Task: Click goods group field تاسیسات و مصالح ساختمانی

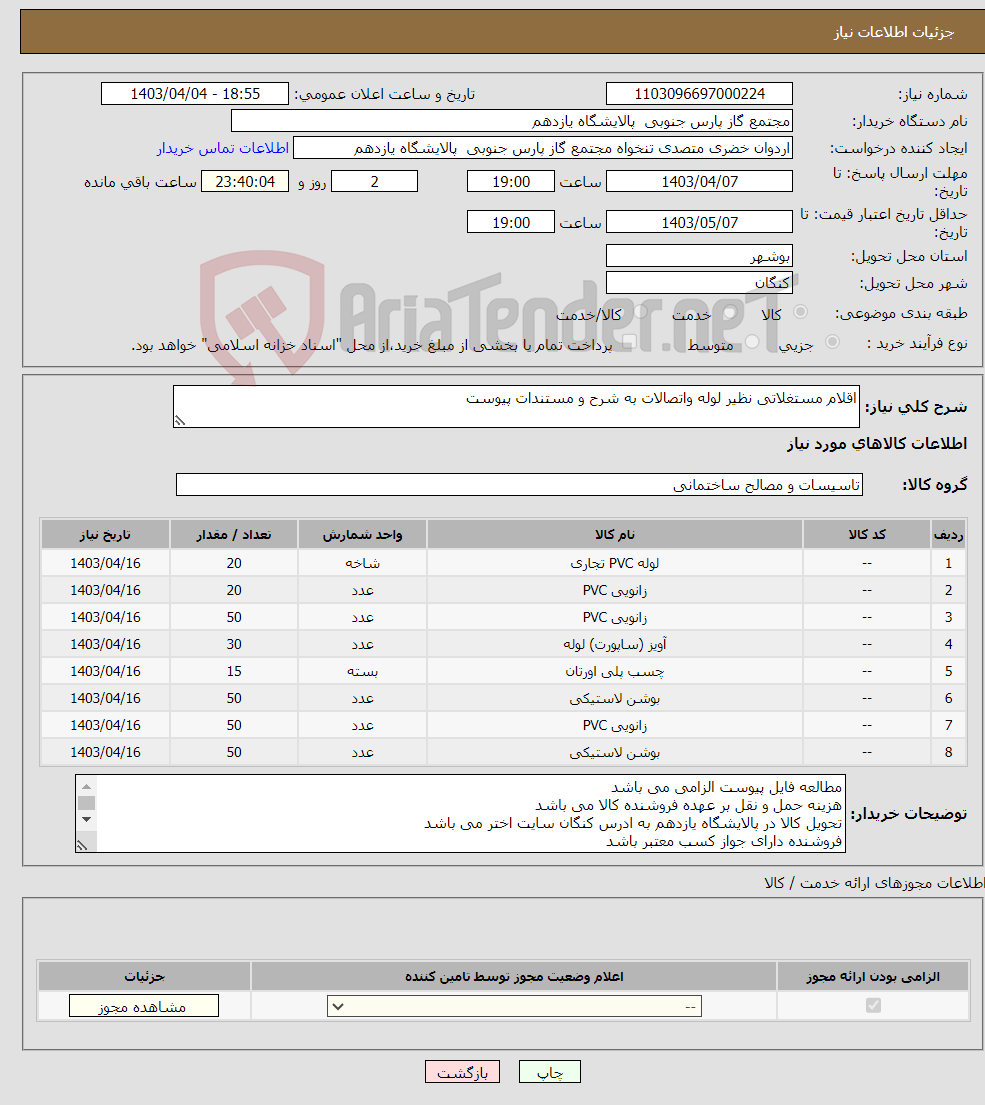Action: [x=519, y=485]
